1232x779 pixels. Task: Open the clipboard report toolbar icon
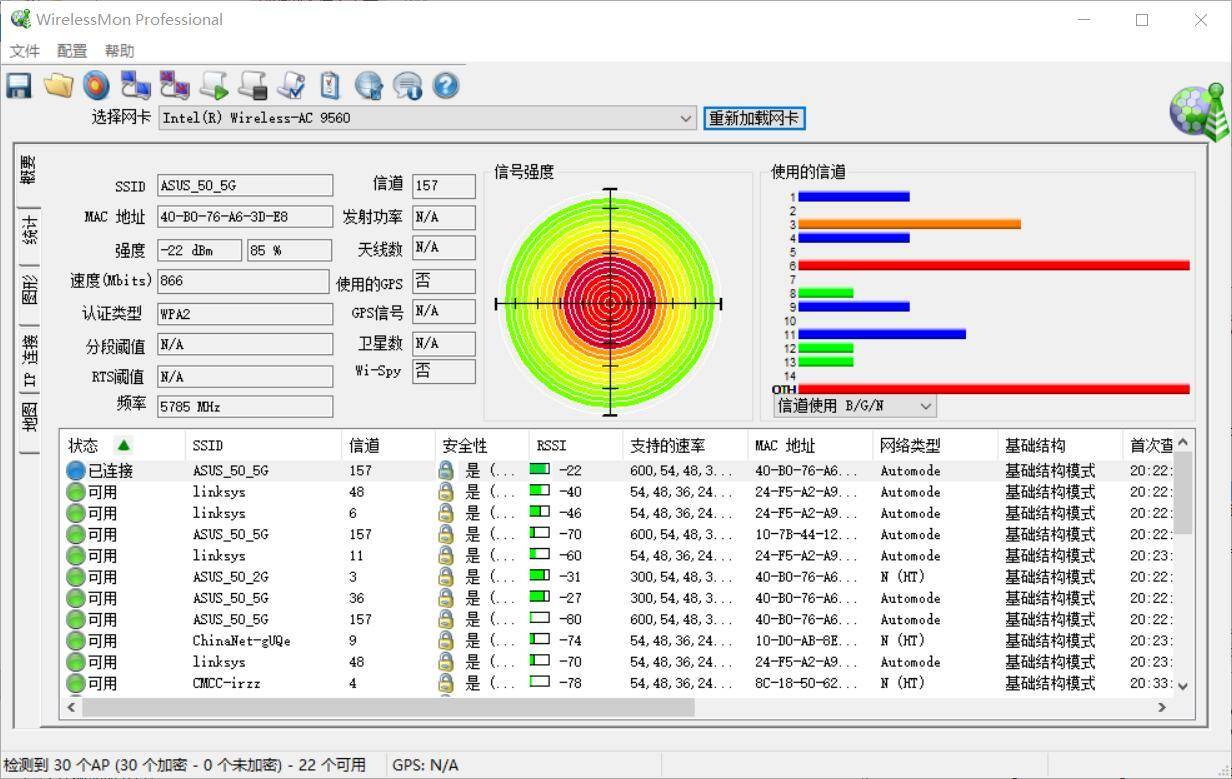point(330,85)
